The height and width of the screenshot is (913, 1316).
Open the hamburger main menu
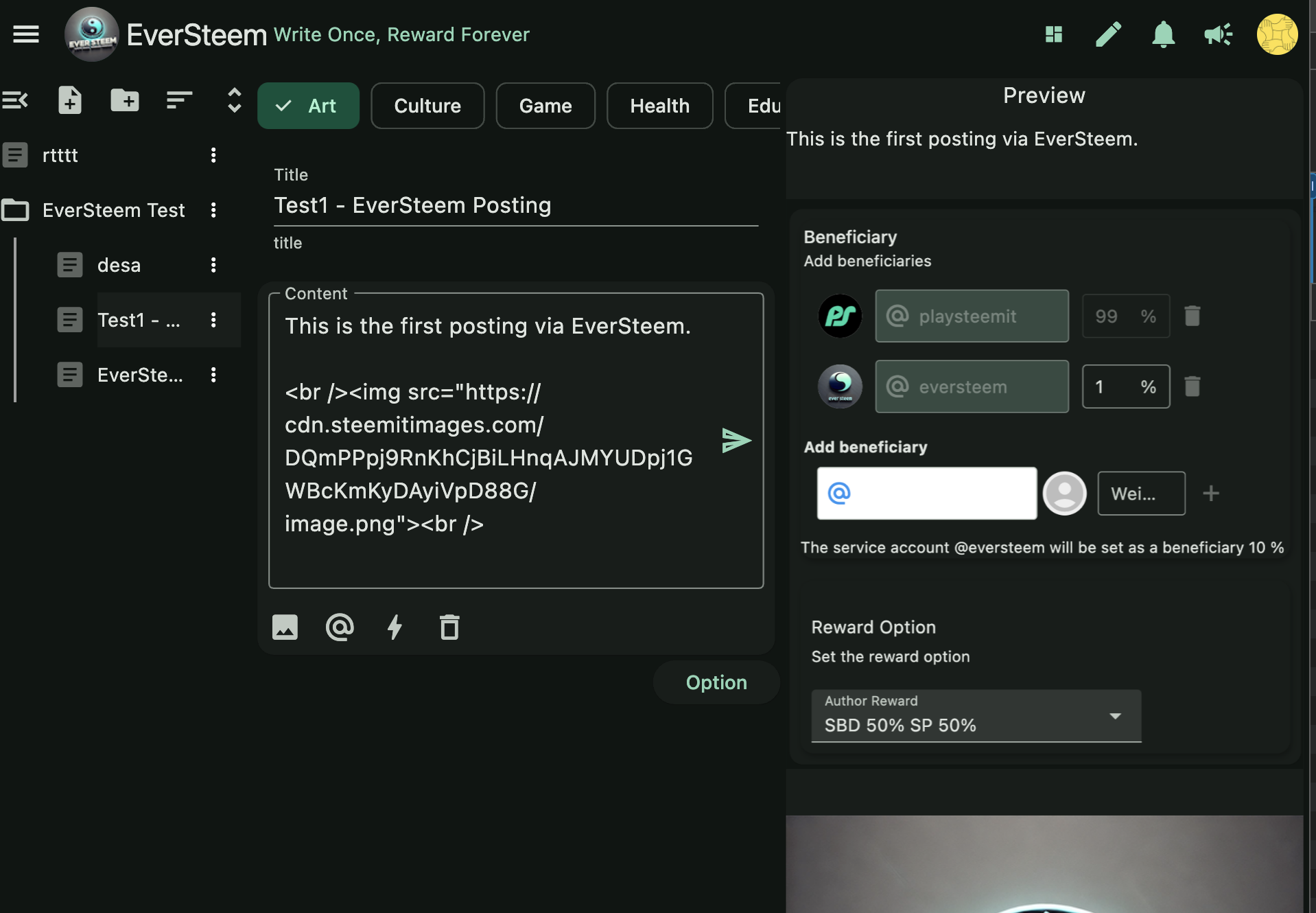[26, 34]
